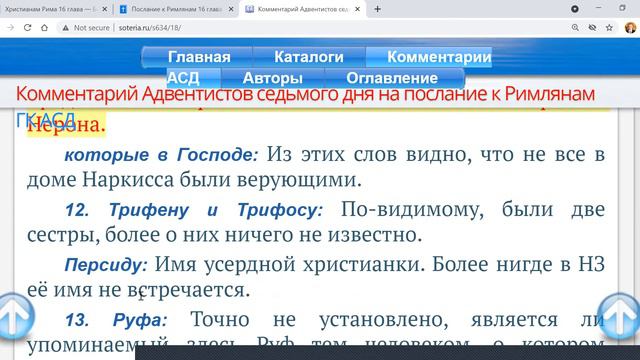Open the browser profile avatar
The image size is (640, 360).
pyautogui.click(x=630, y=28)
